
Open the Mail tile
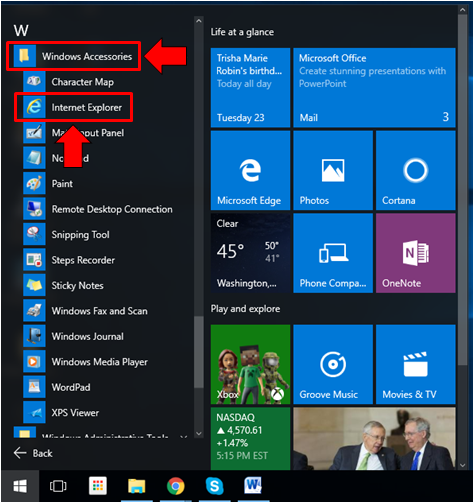coord(374,88)
